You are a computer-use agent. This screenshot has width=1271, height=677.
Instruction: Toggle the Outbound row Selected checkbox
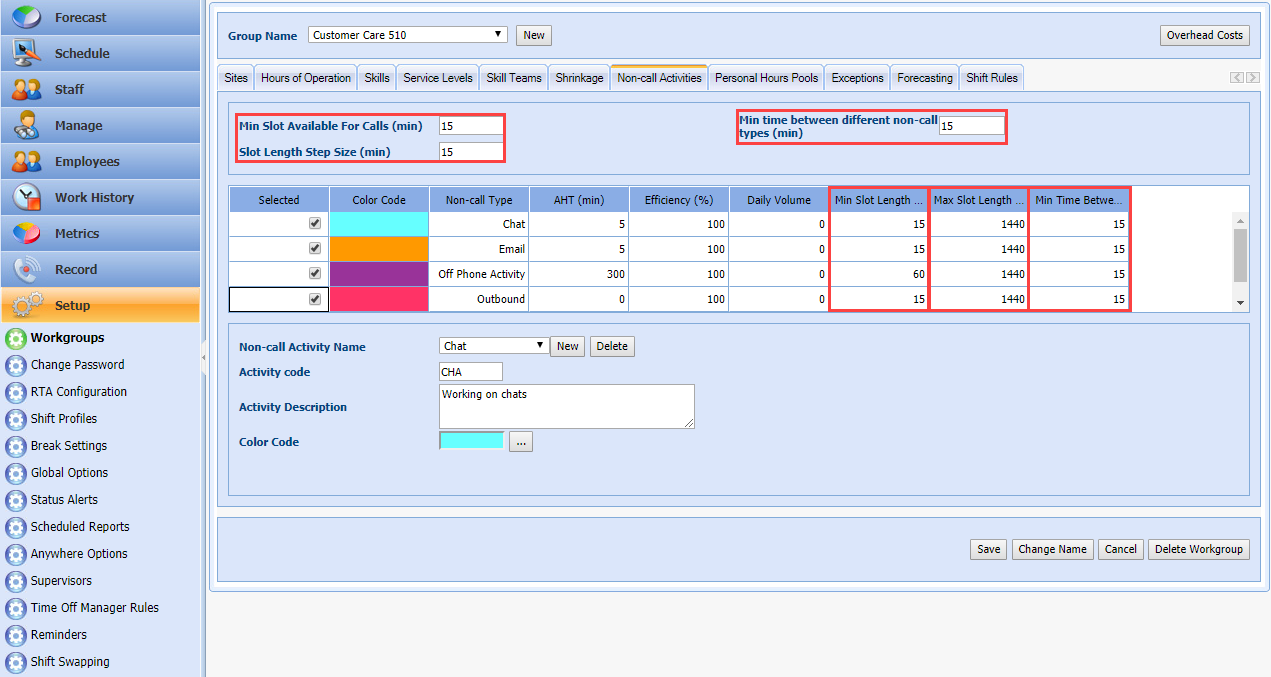point(315,299)
